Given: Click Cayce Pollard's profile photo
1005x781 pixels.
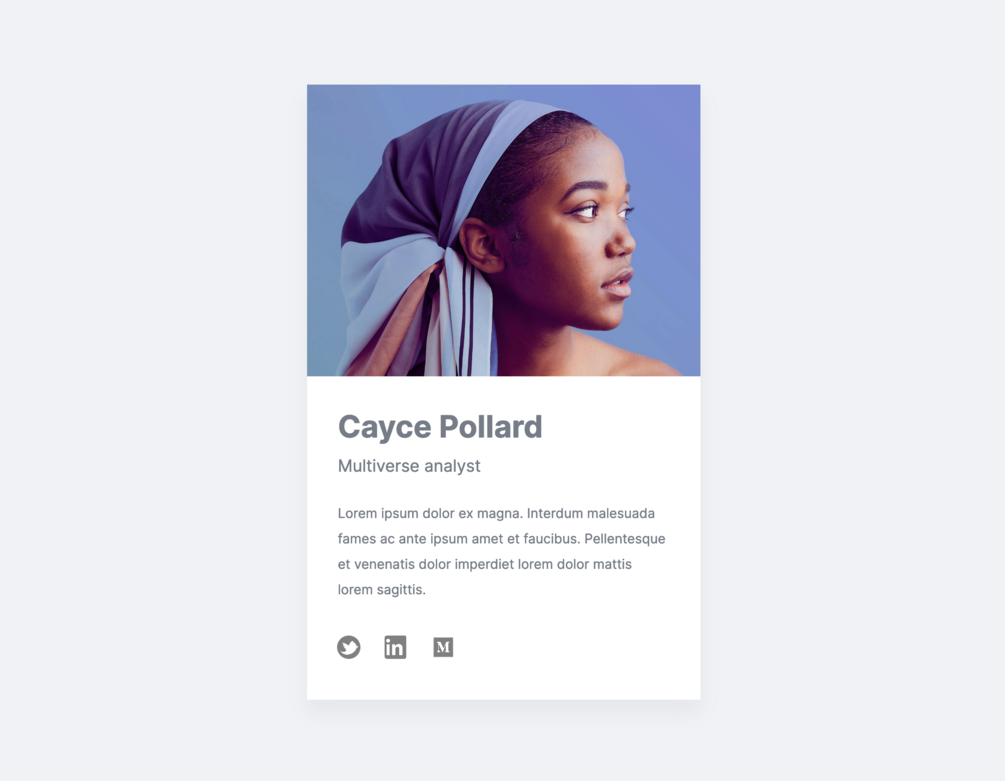Looking at the screenshot, I should pyautogui.click(x=503, y=230).
